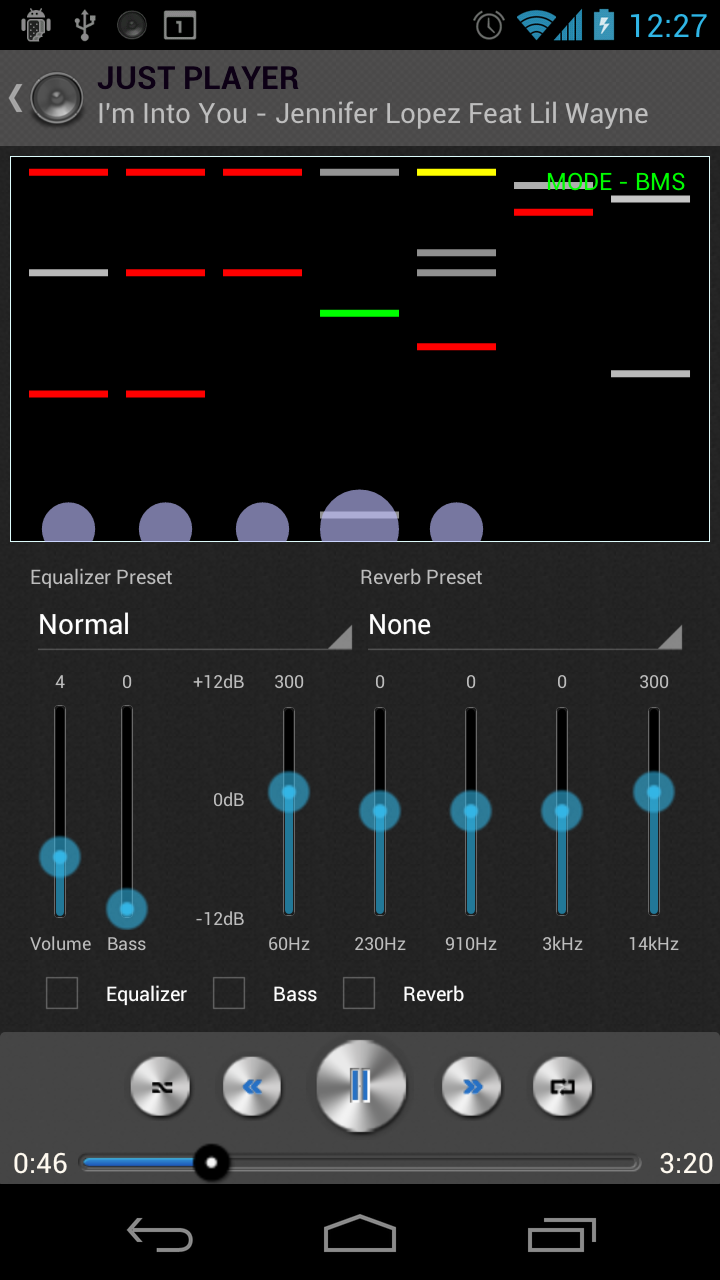Tap the battery charging icon

pyautogui.click(x=604, y=25)
